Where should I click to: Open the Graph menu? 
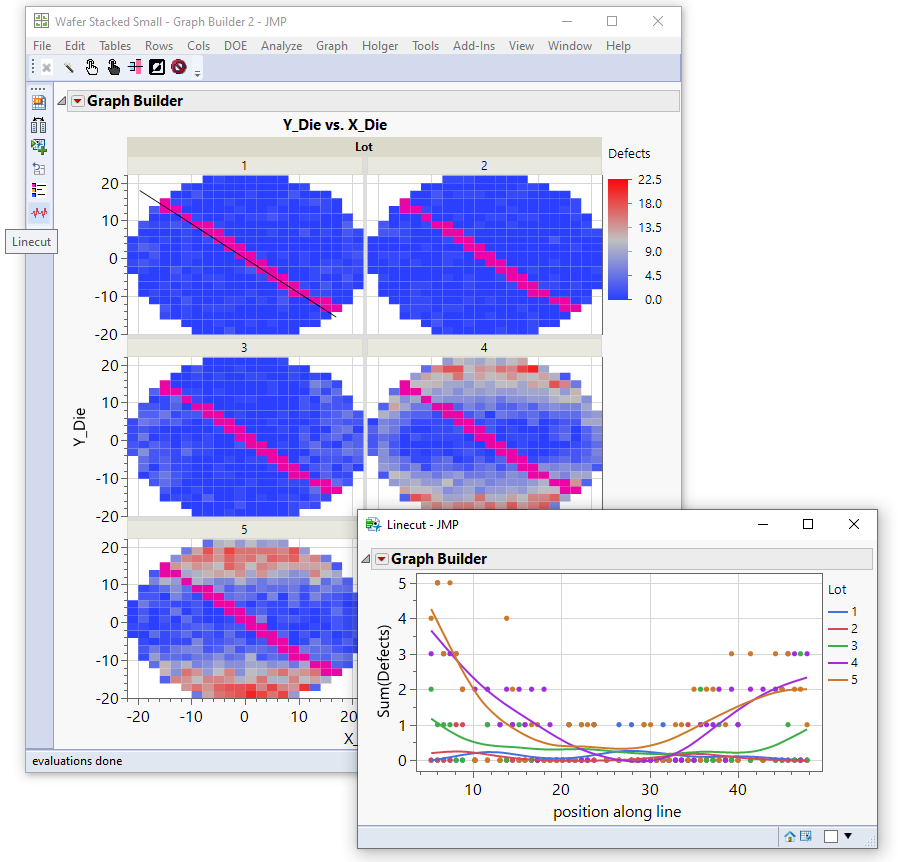(x=332, y=46)
